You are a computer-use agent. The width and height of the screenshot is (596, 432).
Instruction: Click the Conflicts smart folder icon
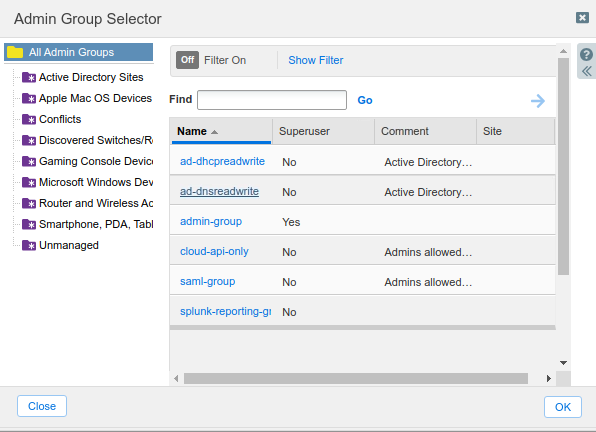coord(29,119)
